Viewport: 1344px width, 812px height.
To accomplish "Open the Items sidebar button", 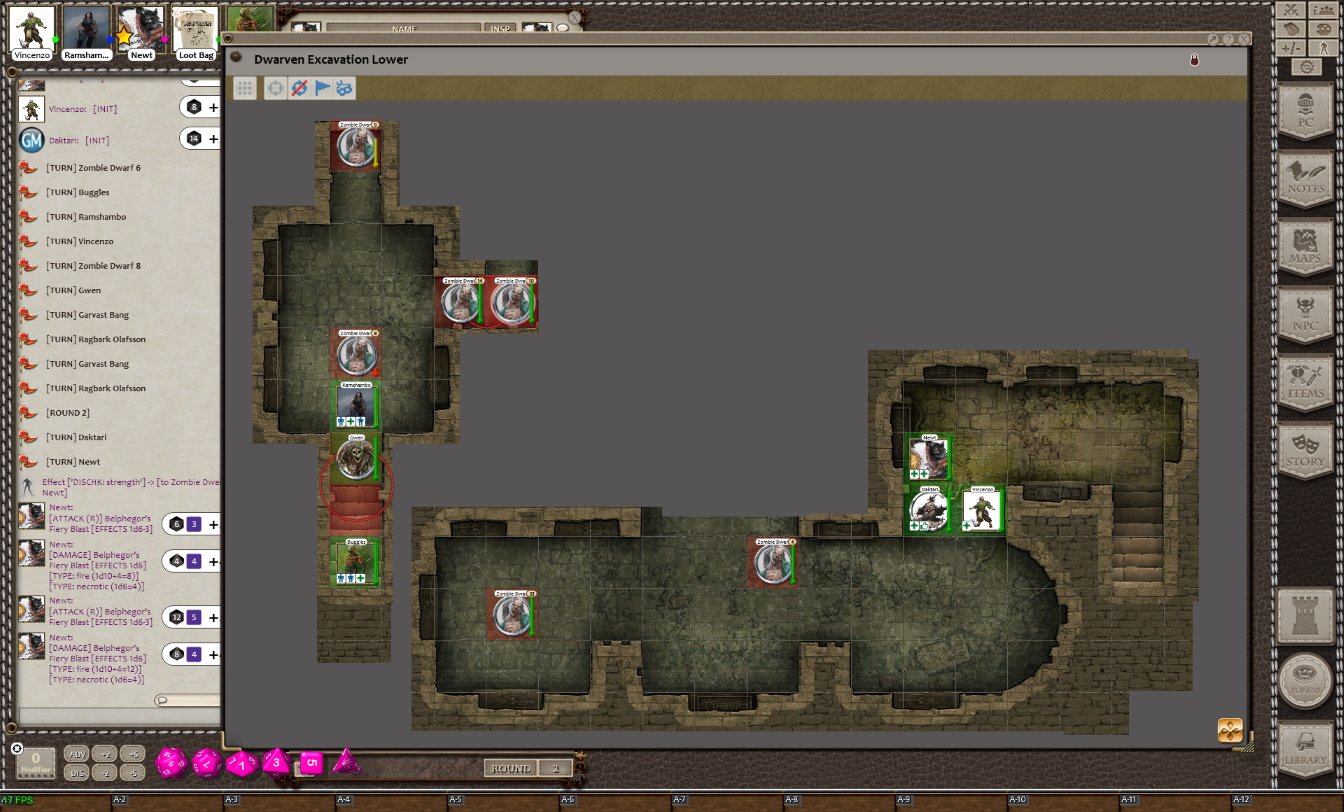I will (1305, 382).
